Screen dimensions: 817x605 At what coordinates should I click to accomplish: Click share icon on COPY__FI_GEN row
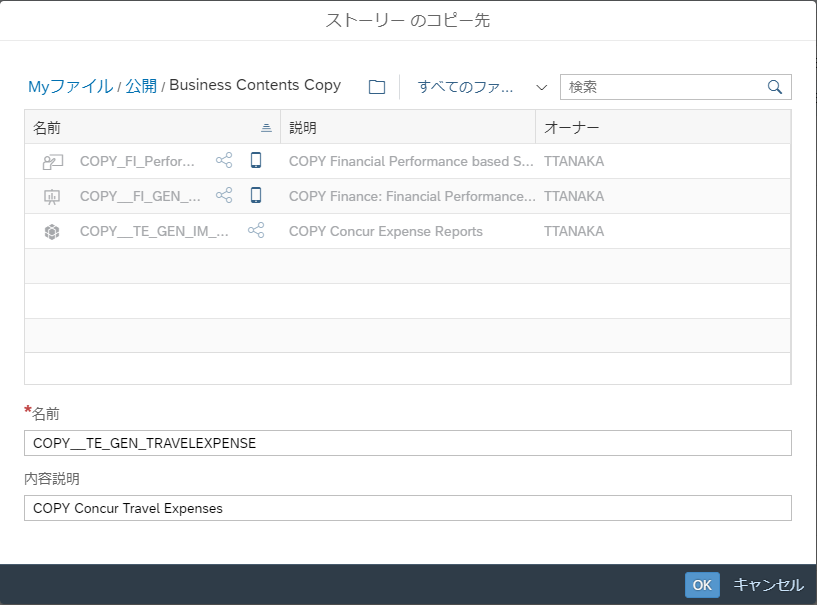[224, 196]
